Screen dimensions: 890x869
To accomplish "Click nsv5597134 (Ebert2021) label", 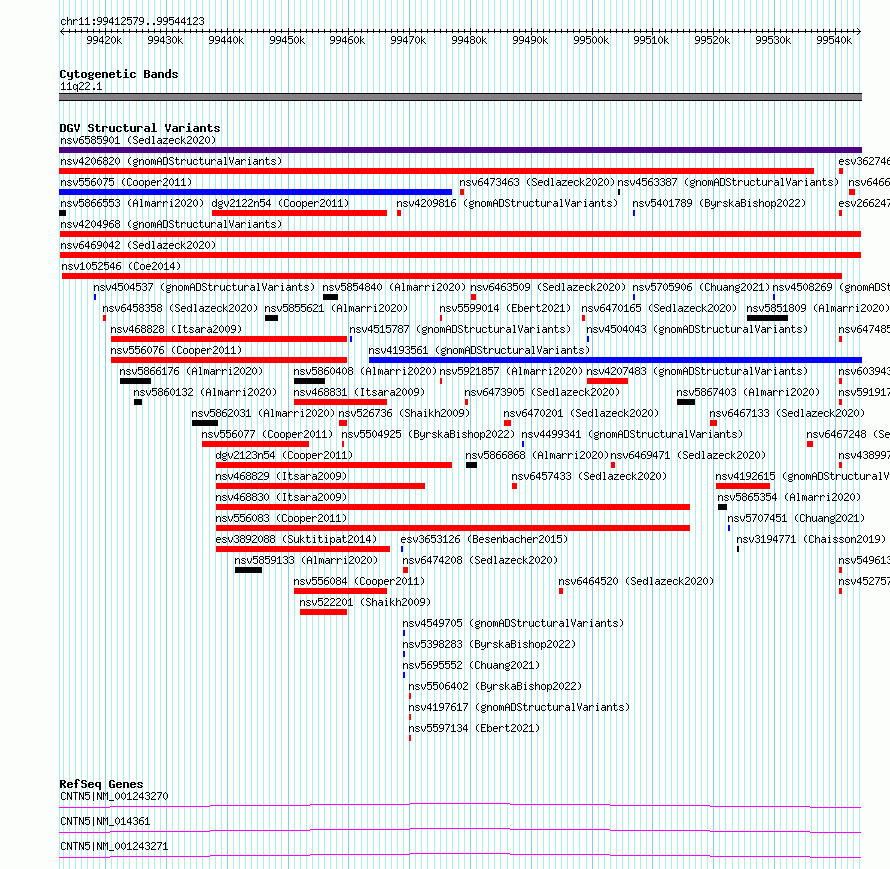I will click(474, 728).
